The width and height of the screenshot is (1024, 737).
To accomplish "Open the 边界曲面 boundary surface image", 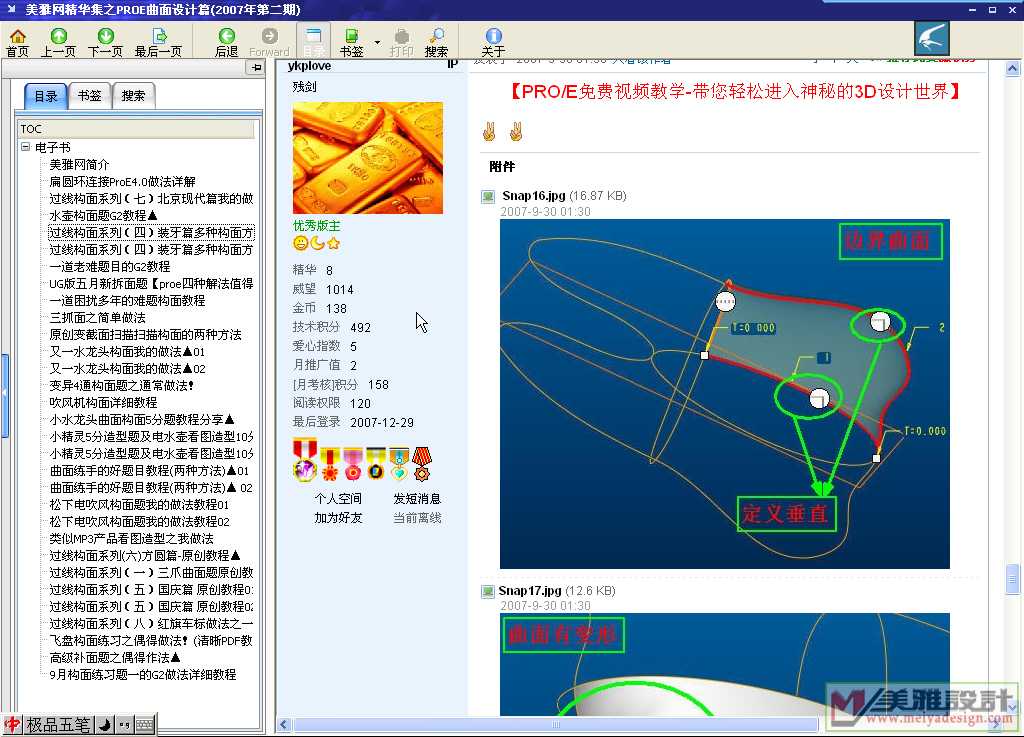I will [725, 394].
